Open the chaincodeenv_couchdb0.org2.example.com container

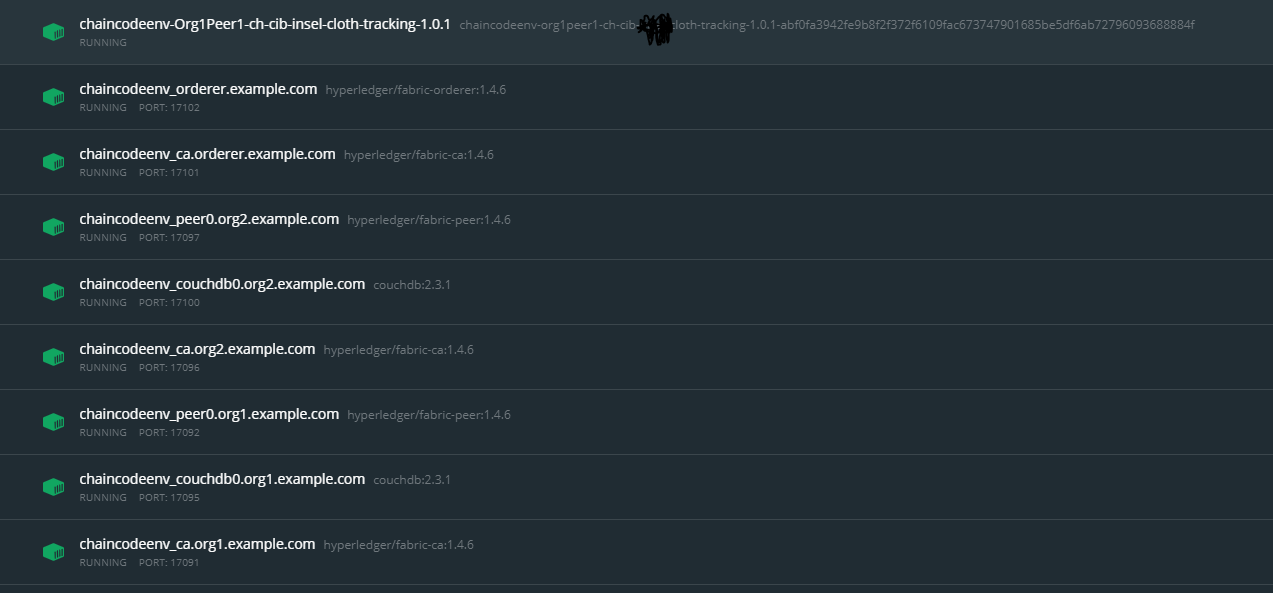point(222,284)
